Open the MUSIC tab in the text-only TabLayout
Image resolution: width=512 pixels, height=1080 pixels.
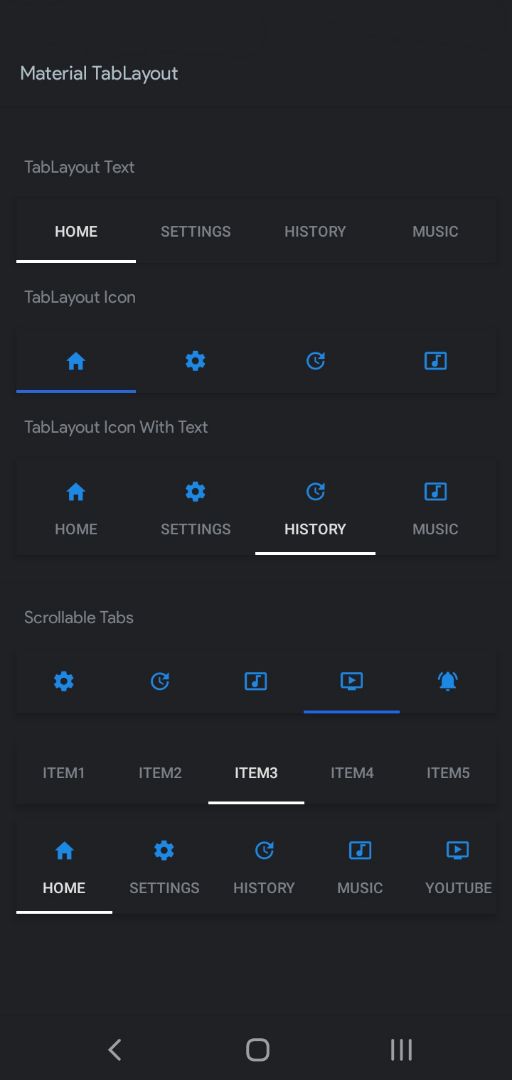click(x=436, y=231)
